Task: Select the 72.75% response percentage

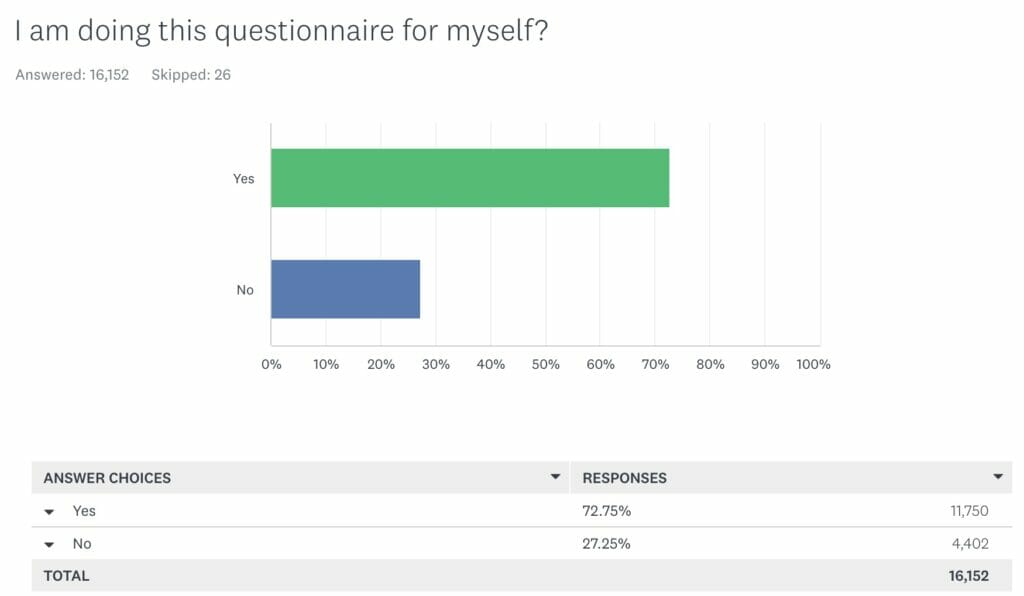Action: tap(606, 511)
